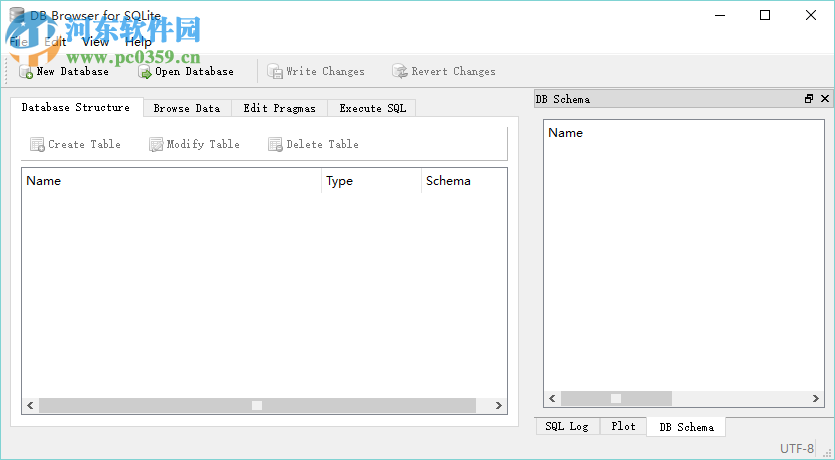835x460 pixels.
Task: Click the Open Database button label
Action: (x=194, y=71)
